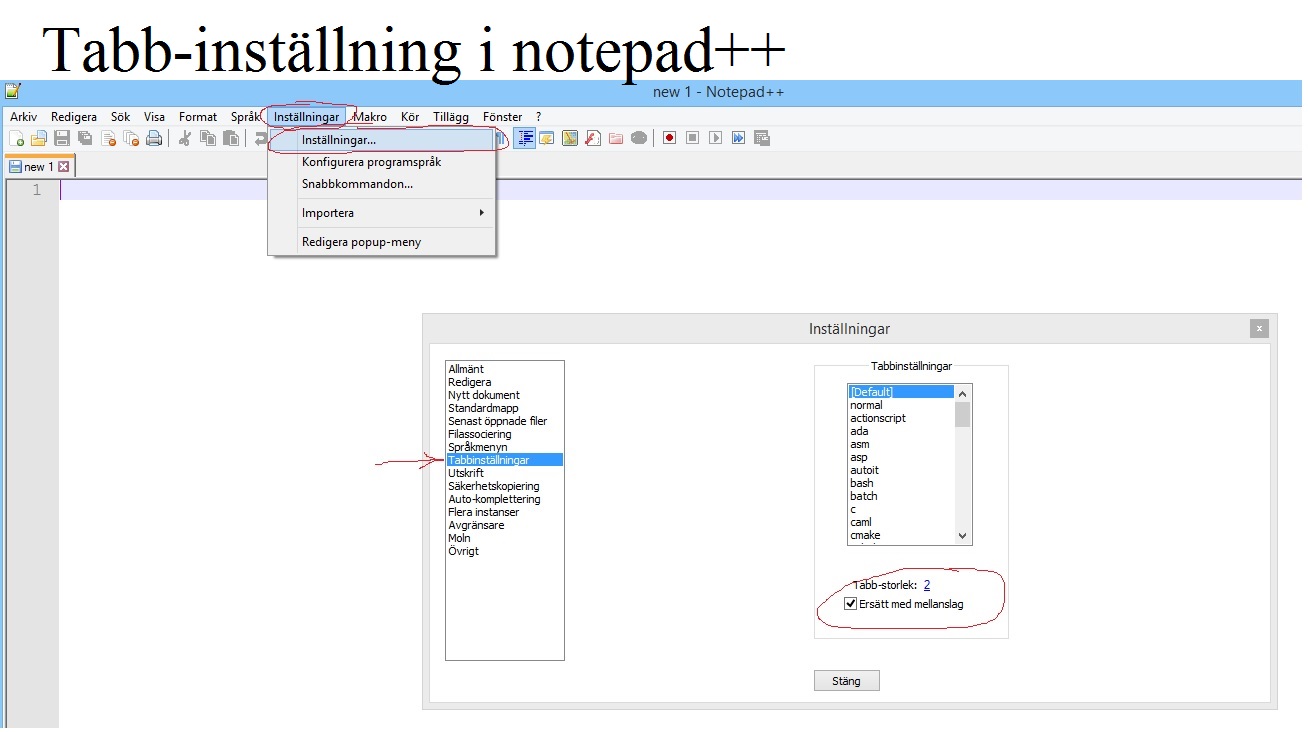Click the Save All toolbar icon
The width and height of the screenshot is (1308, 732).
(85, 139)
